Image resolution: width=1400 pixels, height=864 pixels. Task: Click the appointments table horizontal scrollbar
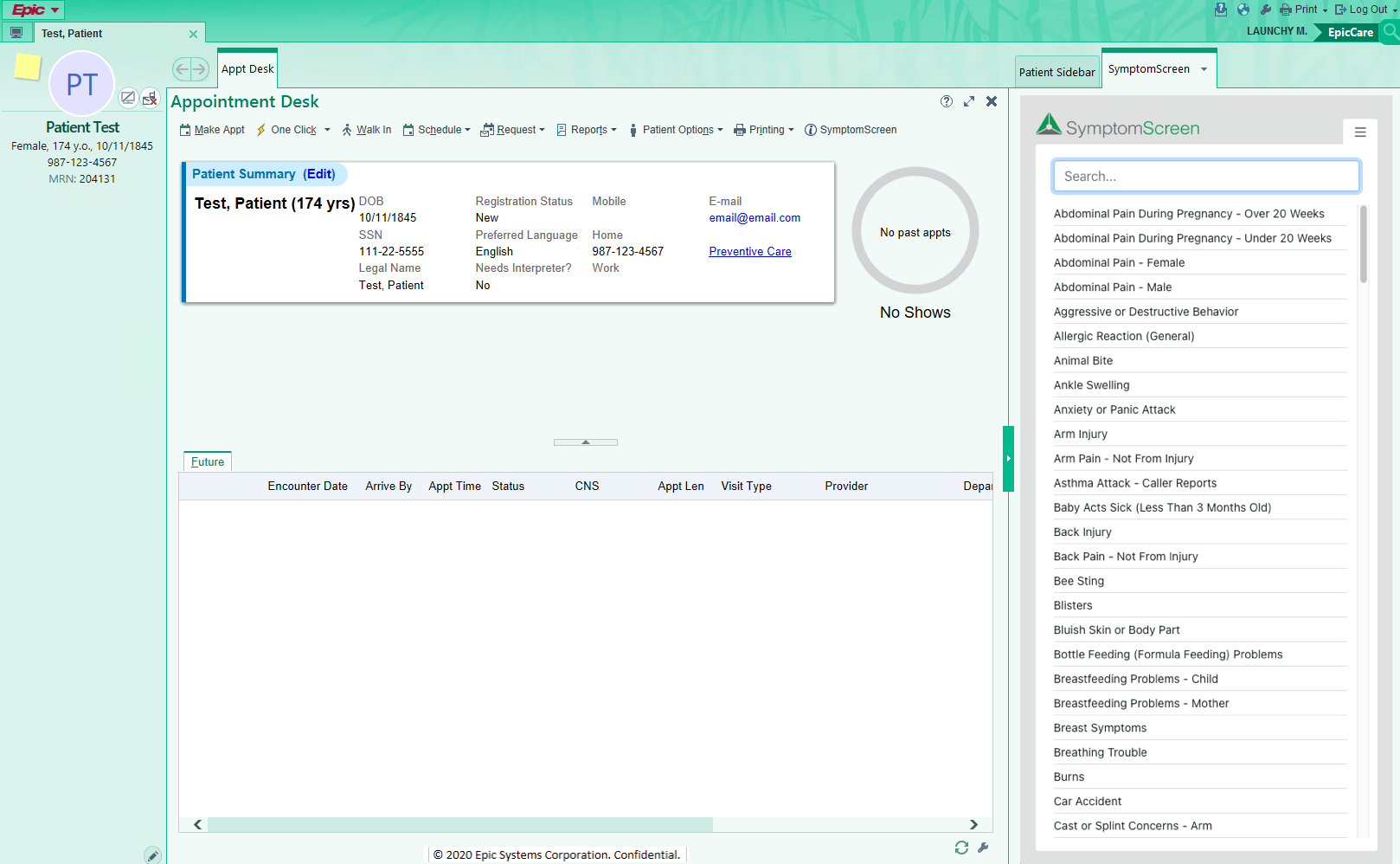459,825
